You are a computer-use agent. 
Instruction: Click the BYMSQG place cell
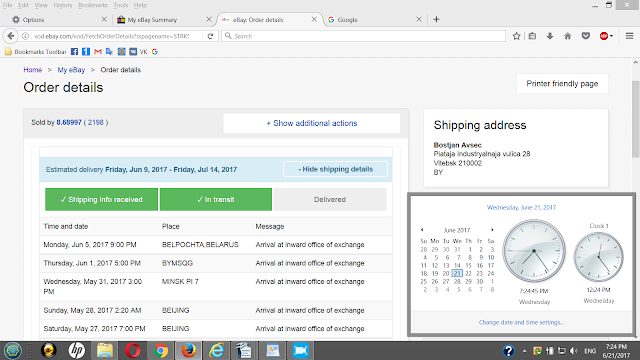[177, 263]
